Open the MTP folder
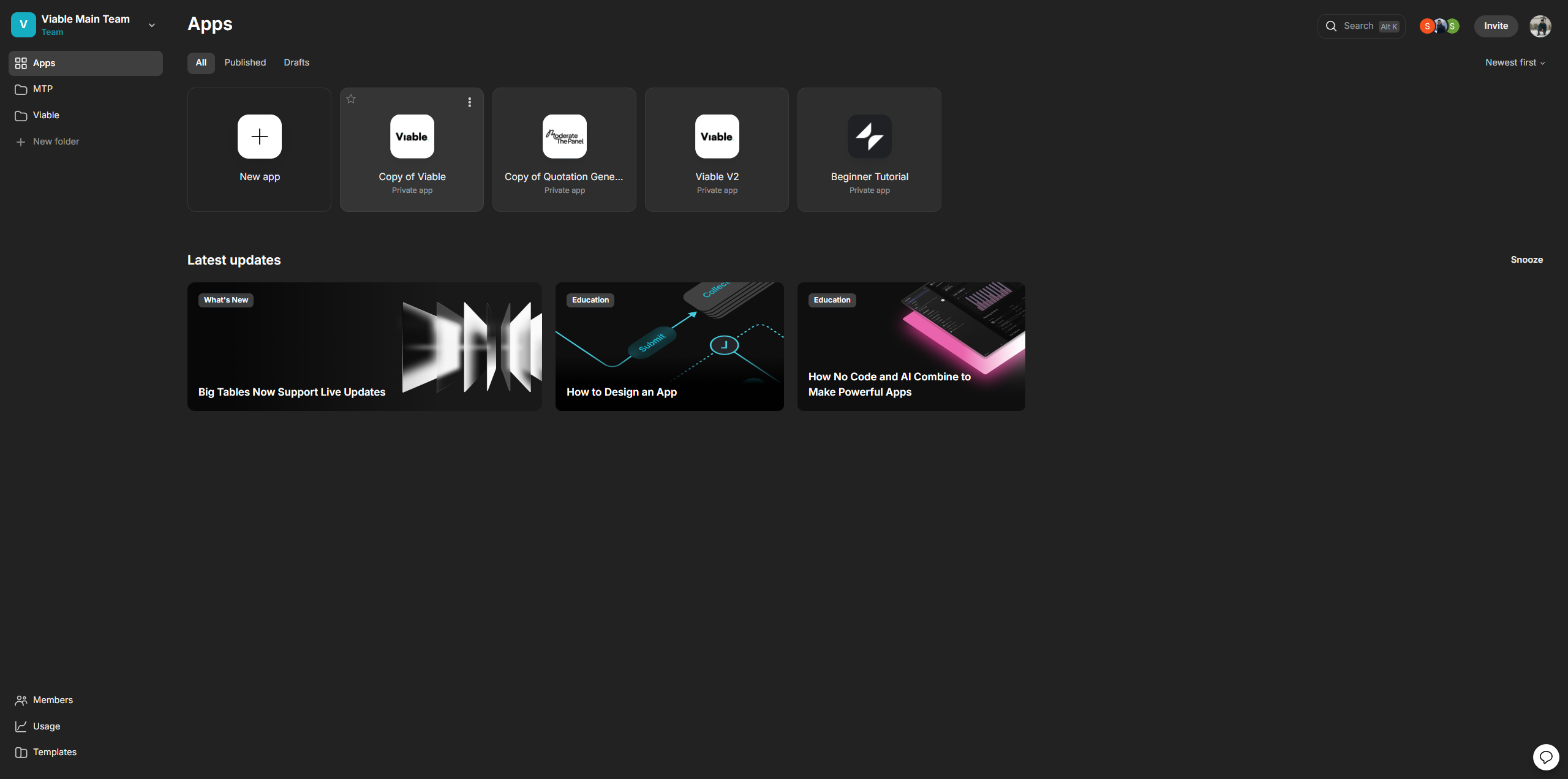The height and width of the screenshot is (779, 1568). pyautogui.click(x=43, y=89)
